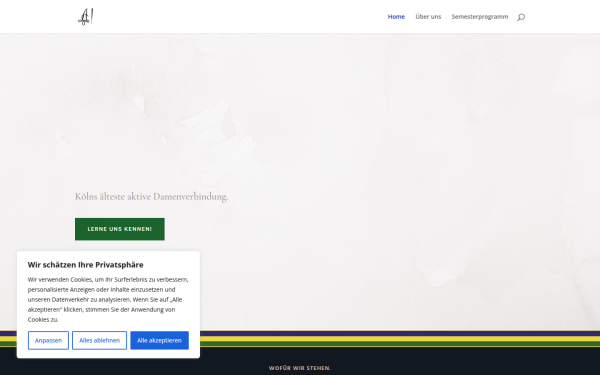Click the Wofür wir stehen heading
The height and width of the screenshot is (375, 600).
coord(300,368)
